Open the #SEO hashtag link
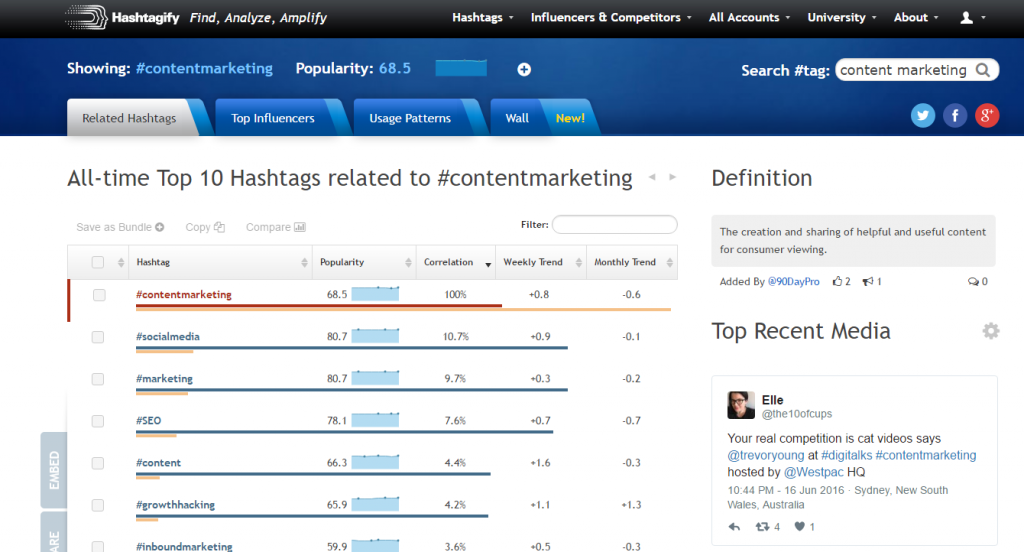 pos(148,421)
